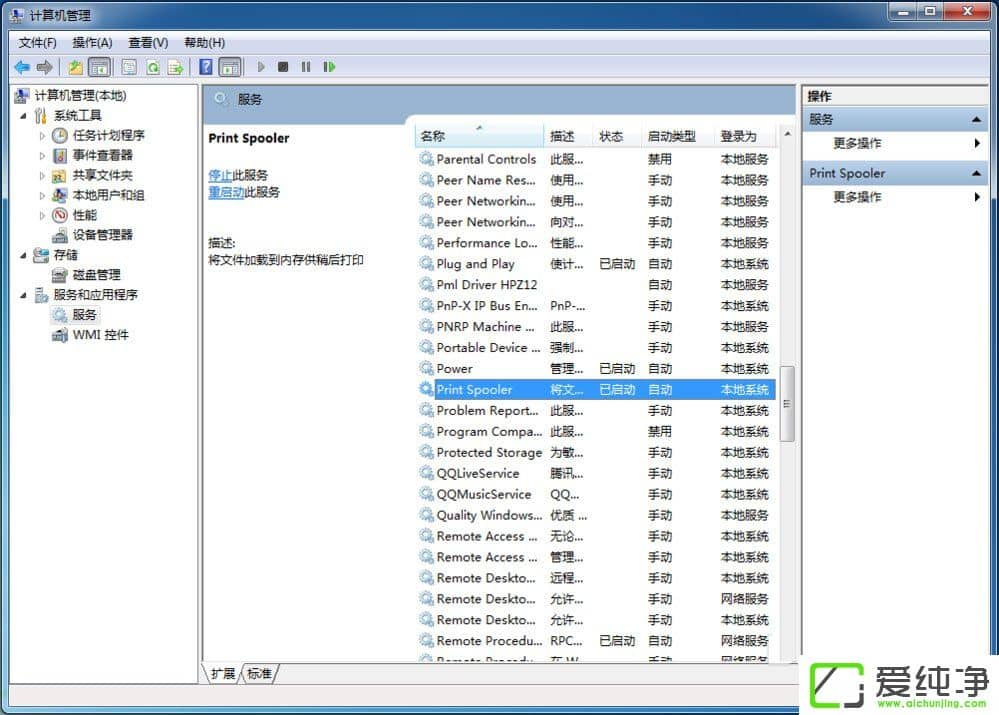The image size is (999, 715).
Task: Click the Back navigation arrow
Action: tap(21, 67)
